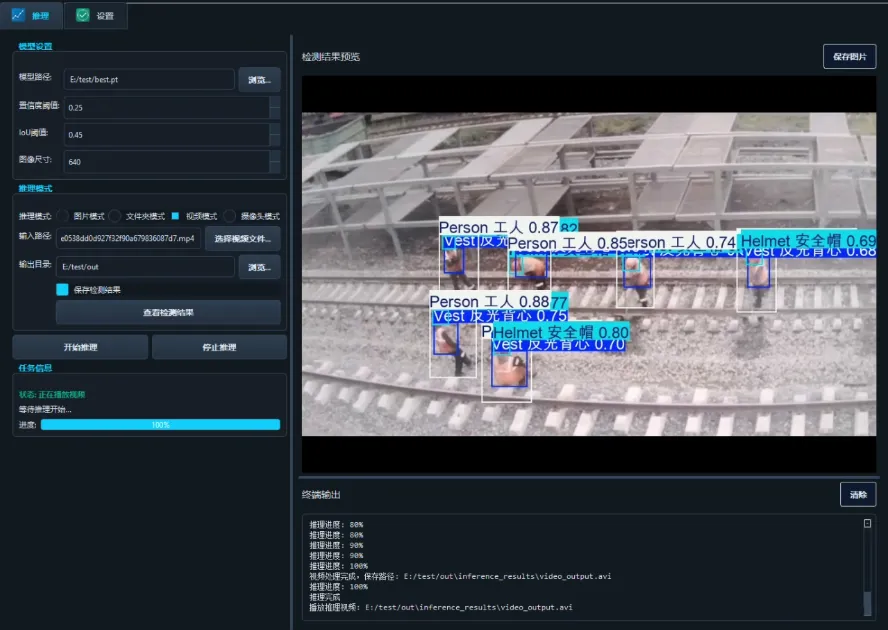Click the 保存图片 button

pyautogui.click(x=849, y=56)
